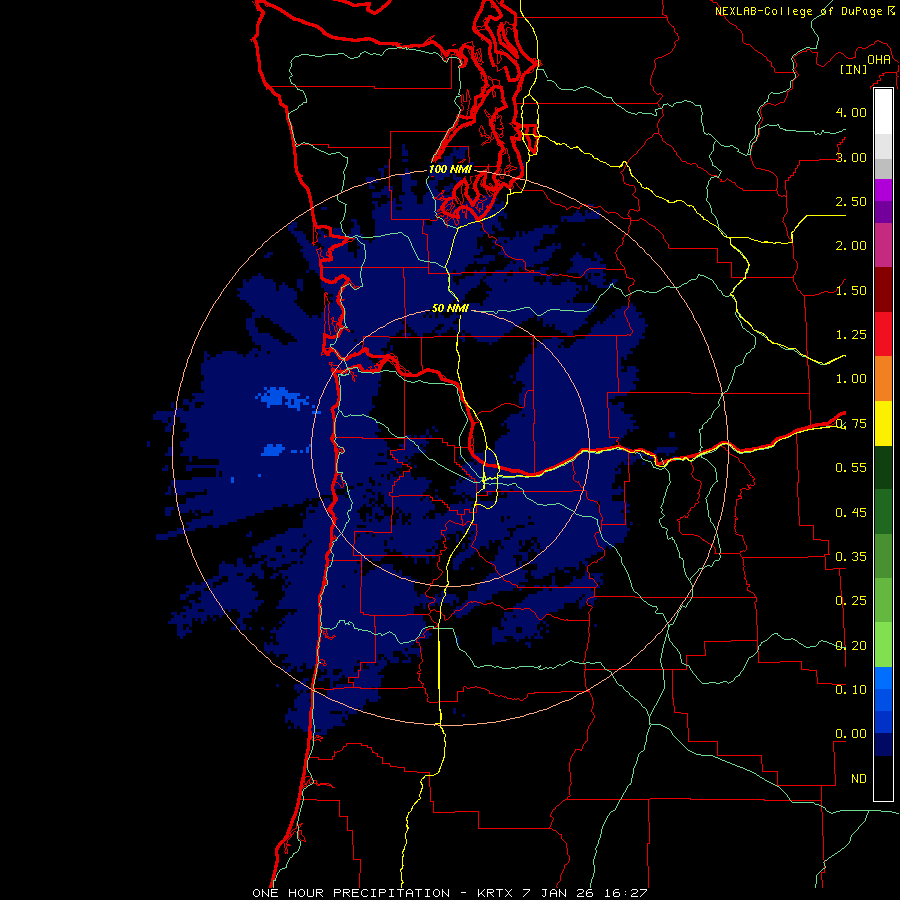Click the [IN] units label
Screen dimensions: 900x900
tap(854, 69)
